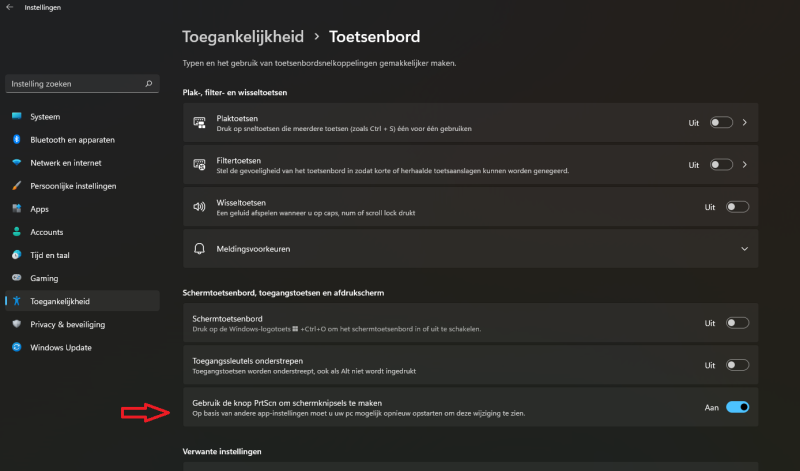The height and width of the screenshot is (471, 800).
Task: Disable the PrtScn schermknipsels toggle
Action: tap(737, 407)
